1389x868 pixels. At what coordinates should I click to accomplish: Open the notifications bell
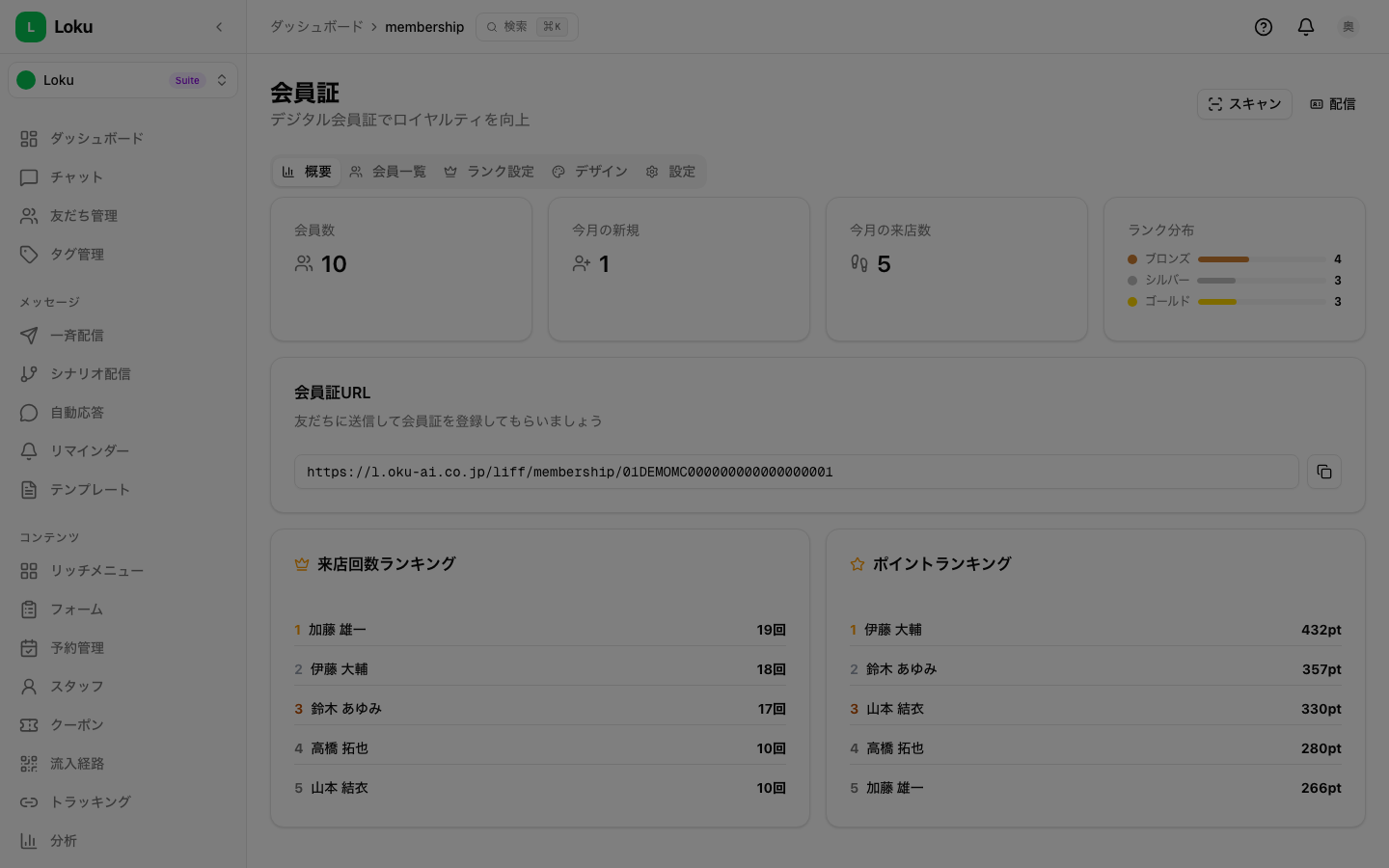point(1306,27)
